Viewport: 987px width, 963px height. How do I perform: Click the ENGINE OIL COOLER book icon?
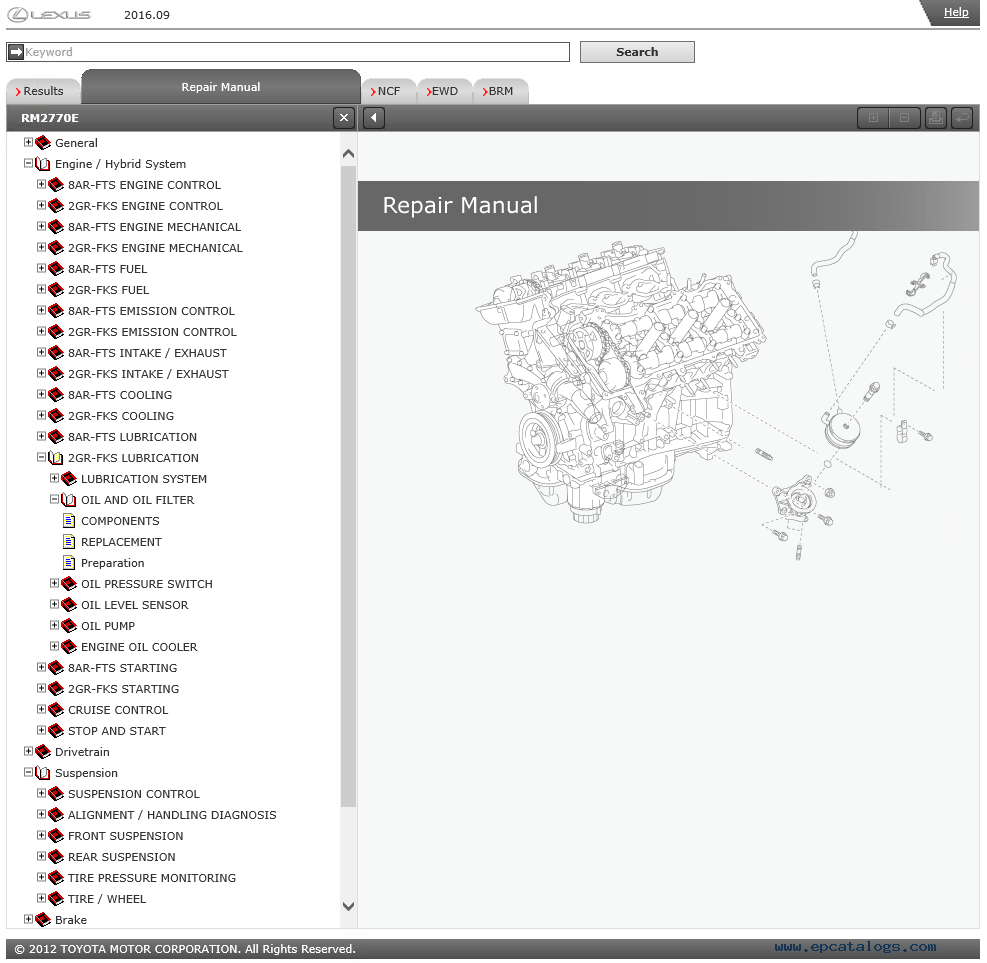[x=69, y=646]
